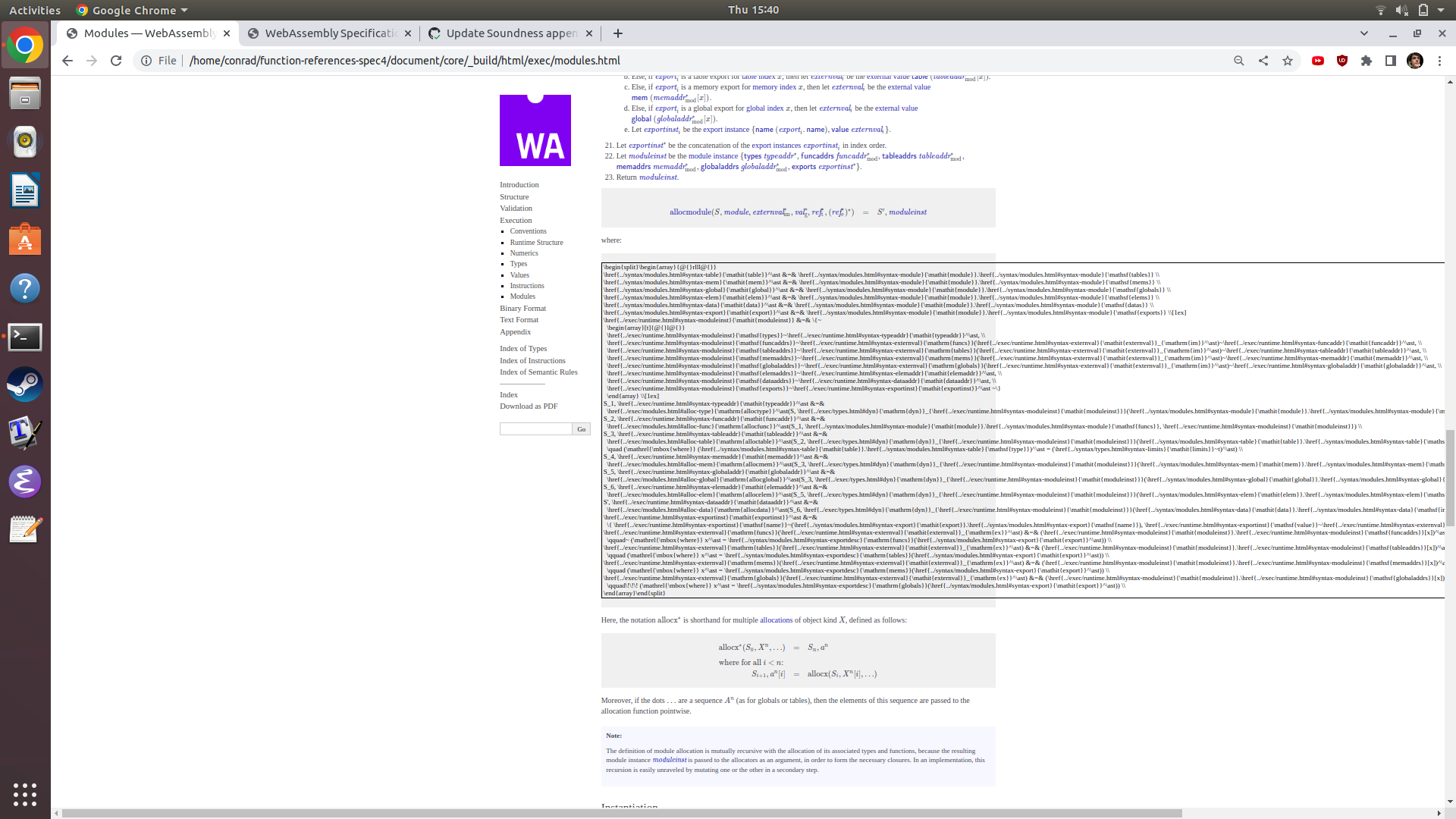Click into the sidebar search field
1456x819 pixels.
click(x=535, y=429)
